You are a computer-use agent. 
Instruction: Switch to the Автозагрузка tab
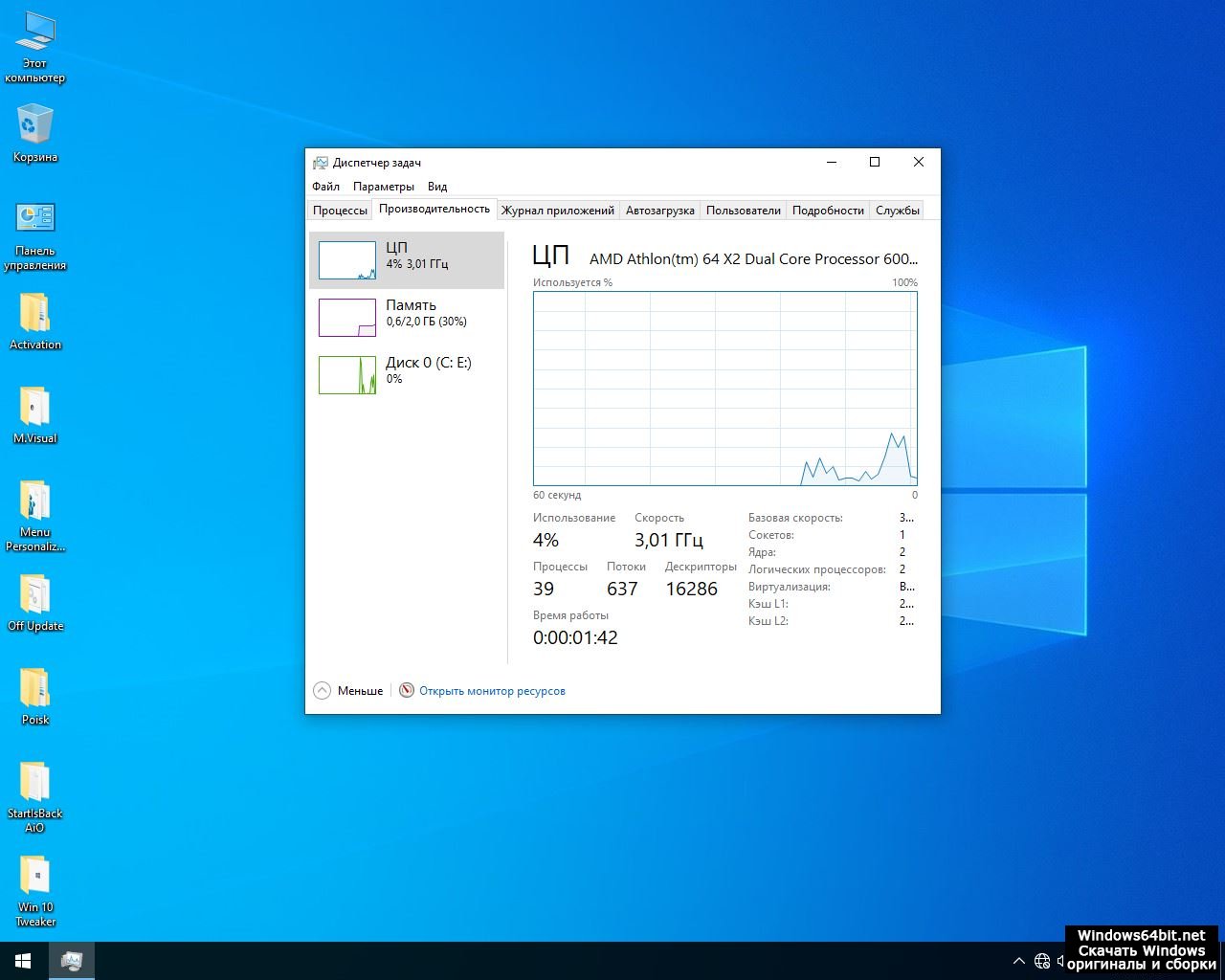coord(659,211)
